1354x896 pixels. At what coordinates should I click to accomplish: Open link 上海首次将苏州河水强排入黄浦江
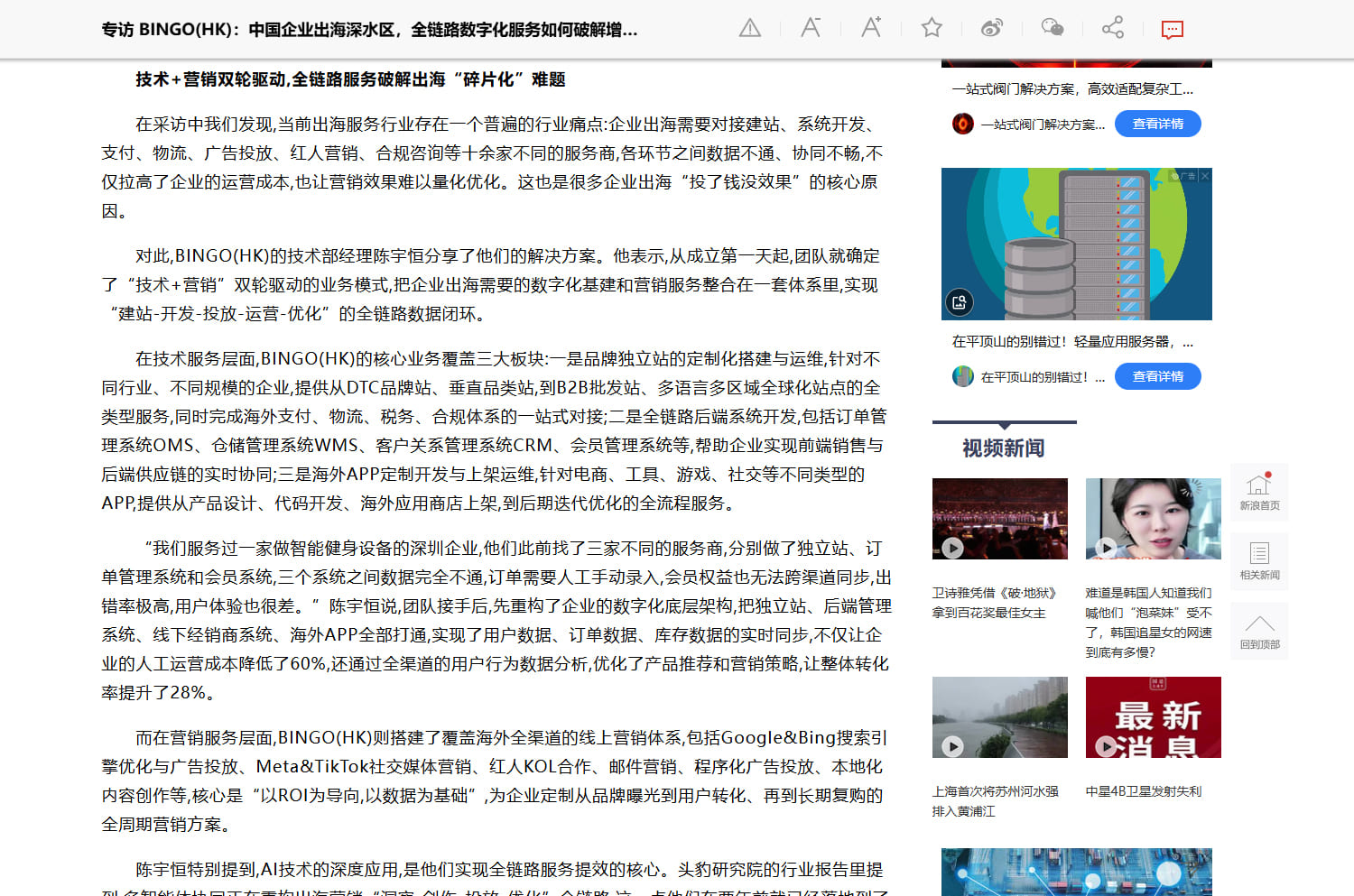pos(996,801)
